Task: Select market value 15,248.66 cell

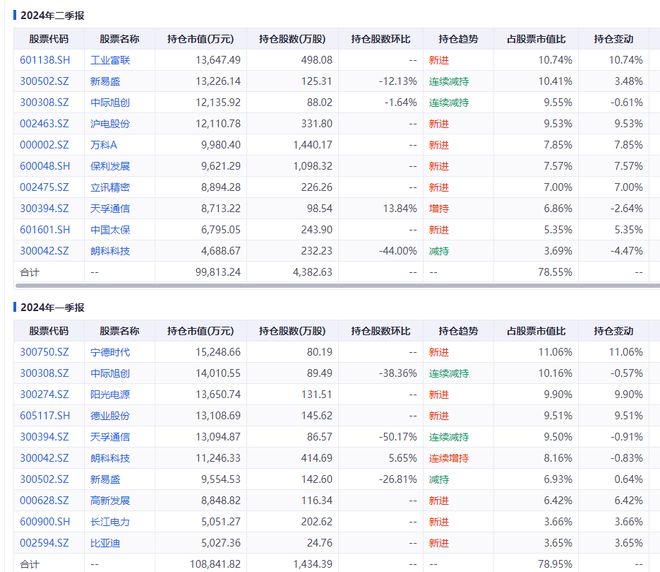Action: coord(218,352)
